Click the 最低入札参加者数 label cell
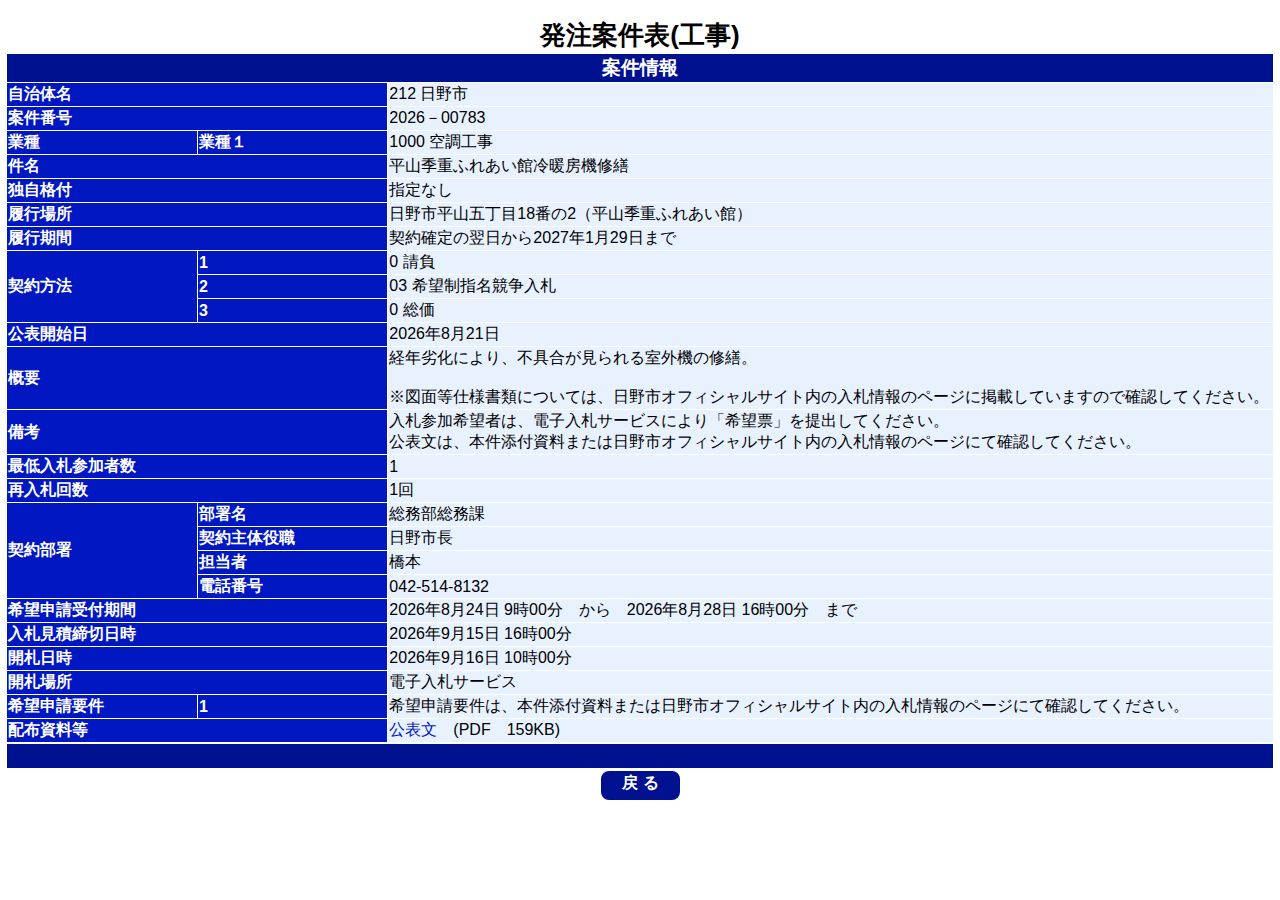Image resolution: width=1280 pixels, height=900 pixels. click(196, 466)
